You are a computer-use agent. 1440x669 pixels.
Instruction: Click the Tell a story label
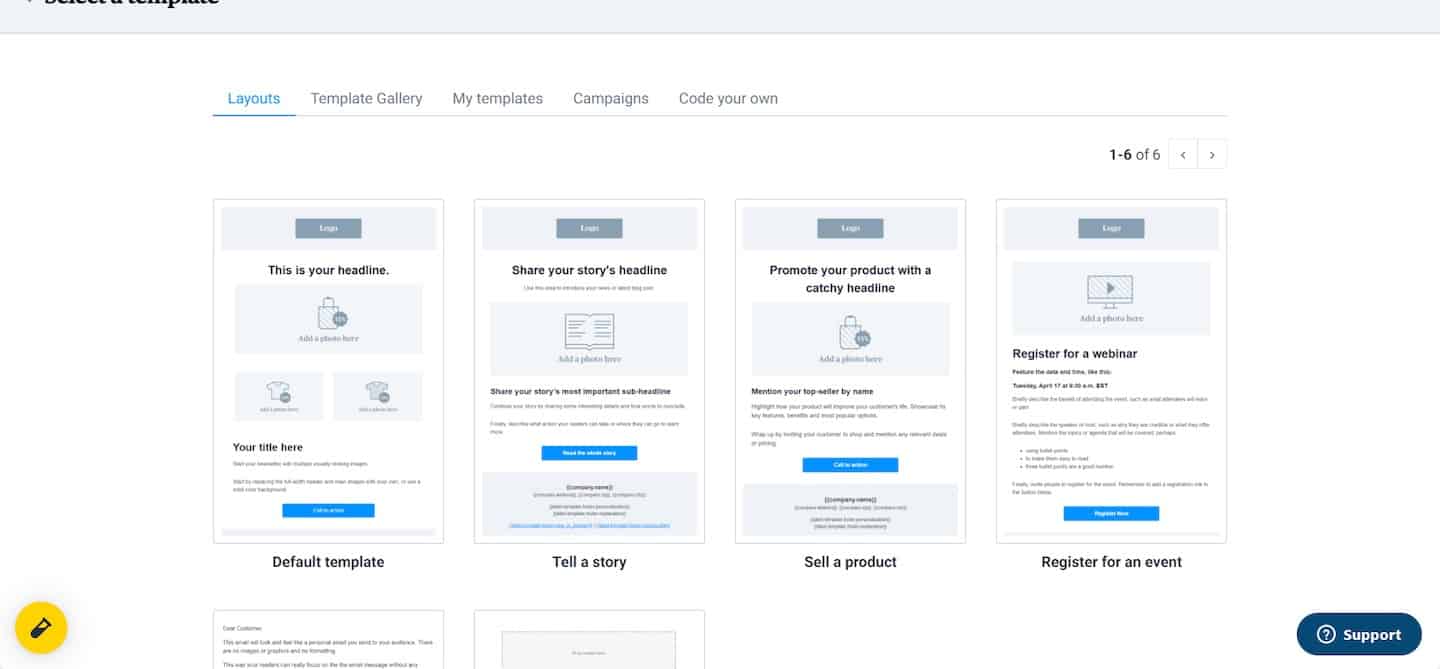coord(589,562)
